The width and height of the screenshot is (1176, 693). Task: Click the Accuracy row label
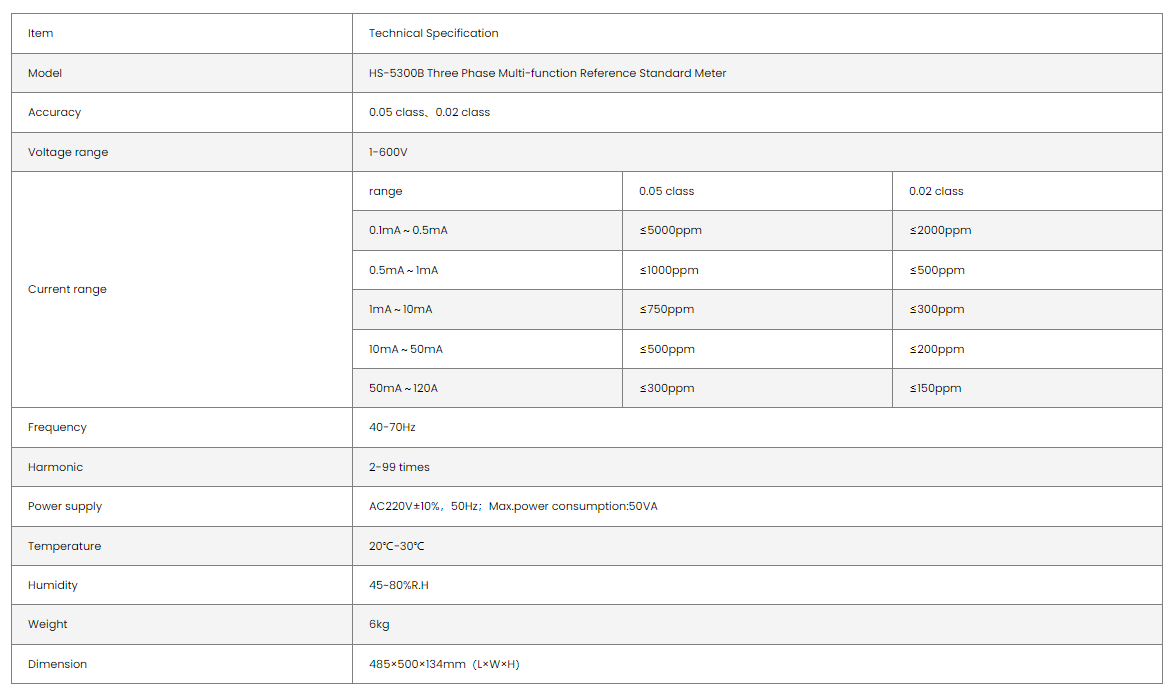[54, 112]
